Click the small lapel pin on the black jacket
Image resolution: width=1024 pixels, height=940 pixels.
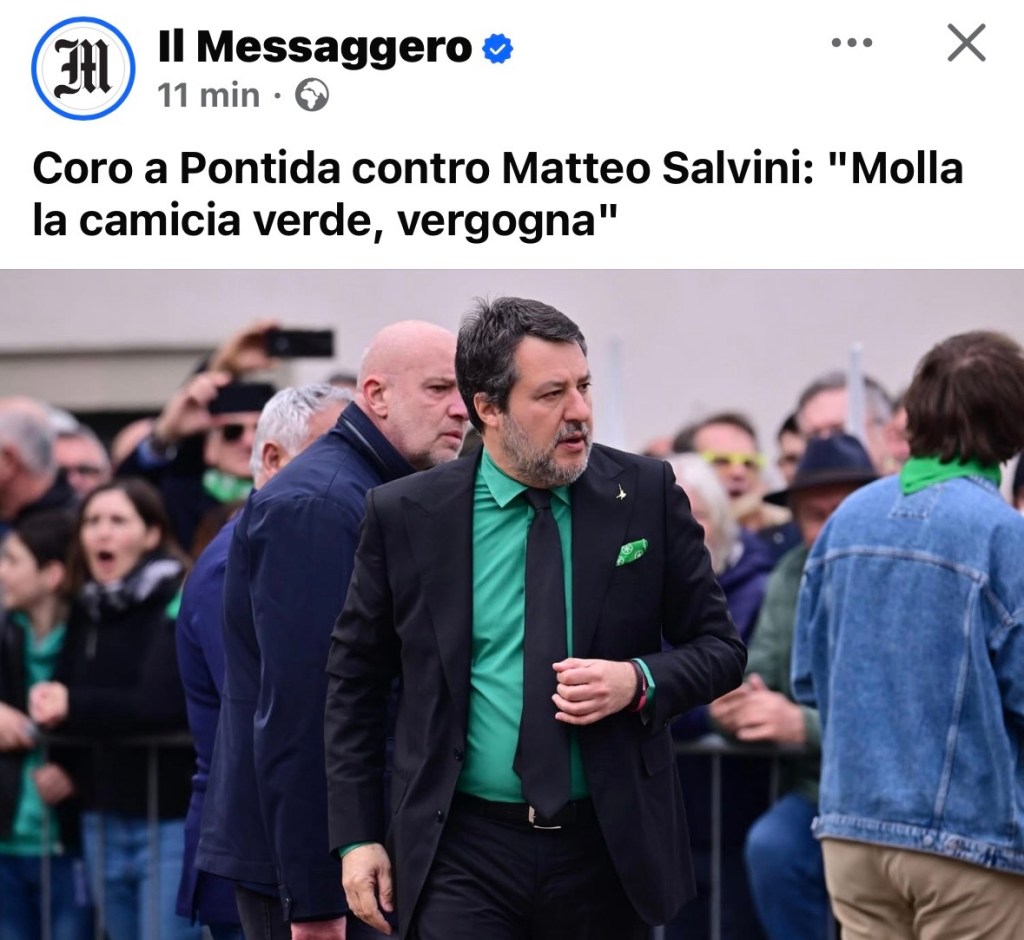(x=622, y=492)
